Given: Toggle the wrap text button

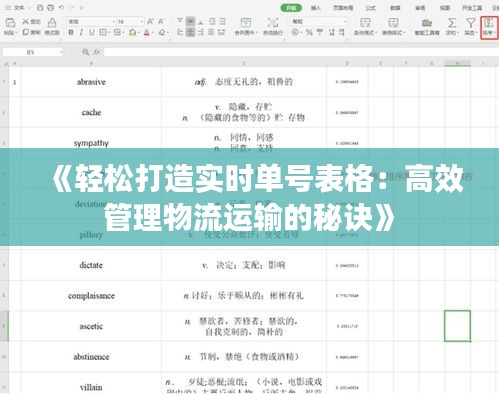Looking at the screenshot, I should (x=273, y=27).
